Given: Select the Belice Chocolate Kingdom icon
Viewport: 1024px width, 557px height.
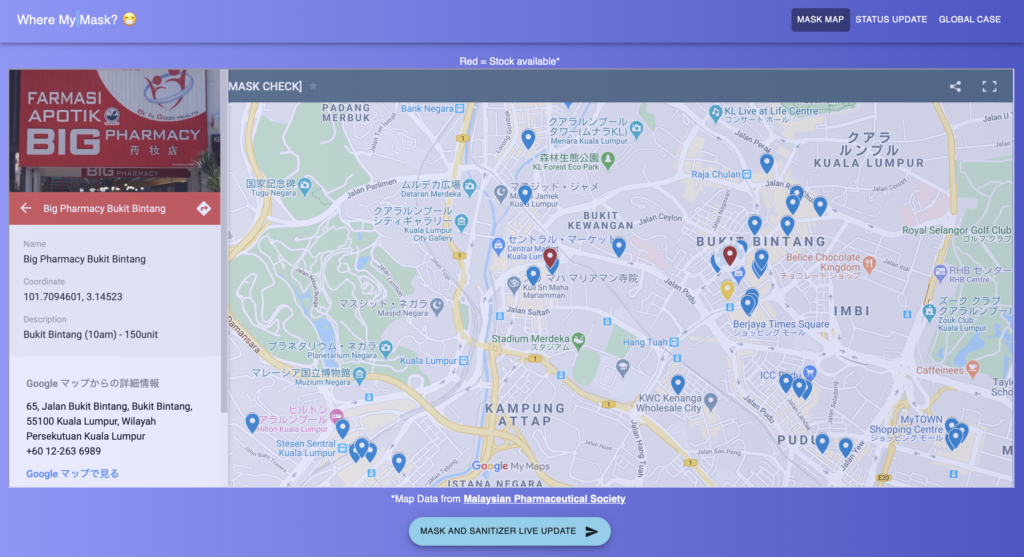Looking at the screenshot, I should tap(869, 264).
